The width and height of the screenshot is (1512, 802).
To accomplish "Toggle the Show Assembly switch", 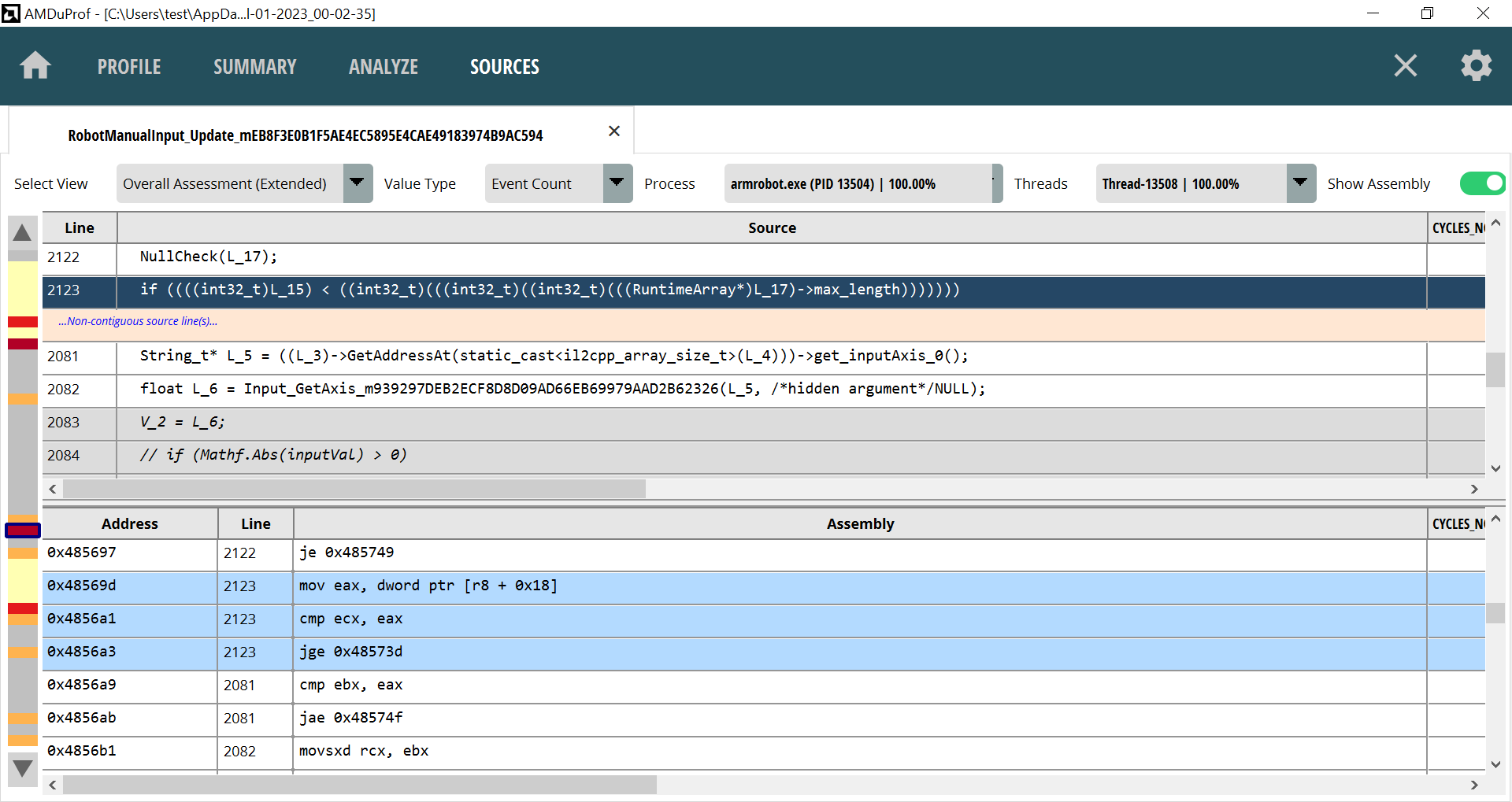I will 1483,183.
